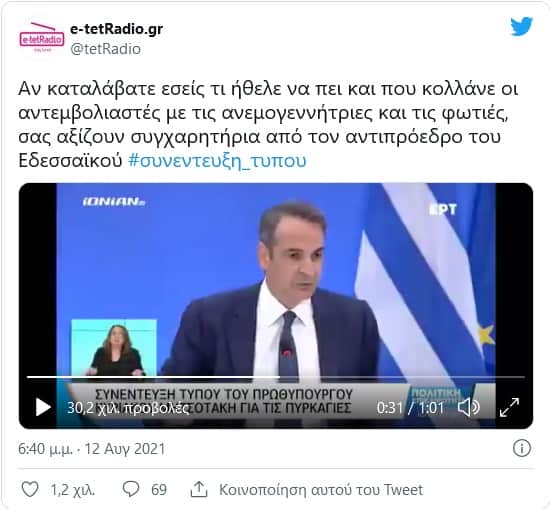
Task: Click the 1,2 χιλ. likes count
Action: click(73, 490)
